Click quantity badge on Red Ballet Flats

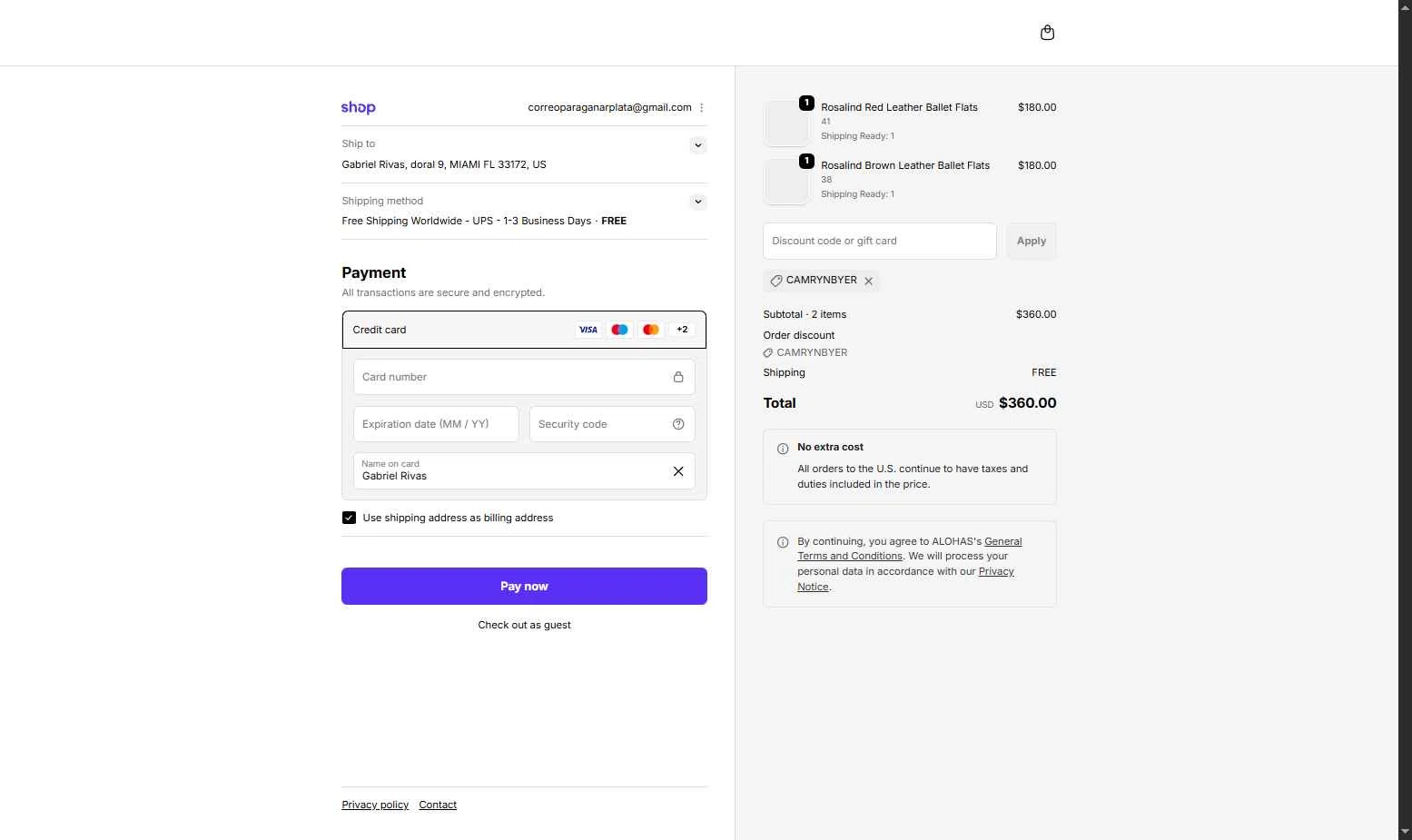click(x=806, y=103)
